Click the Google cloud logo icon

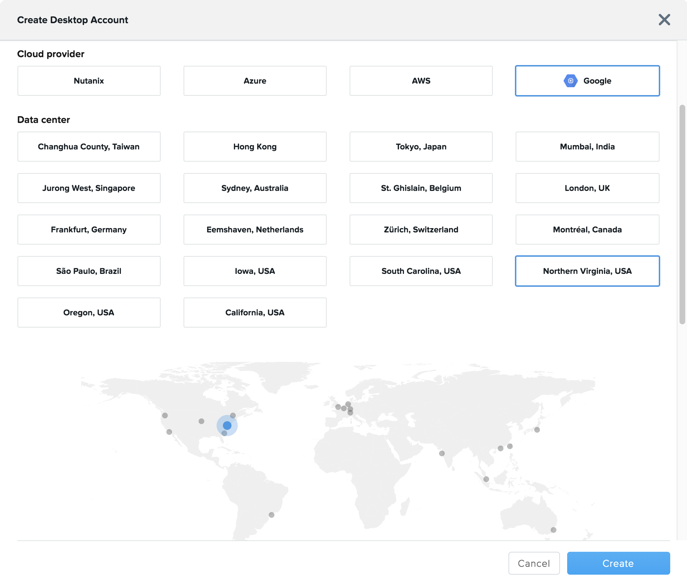pyautogui.click(x=570, y=81)
